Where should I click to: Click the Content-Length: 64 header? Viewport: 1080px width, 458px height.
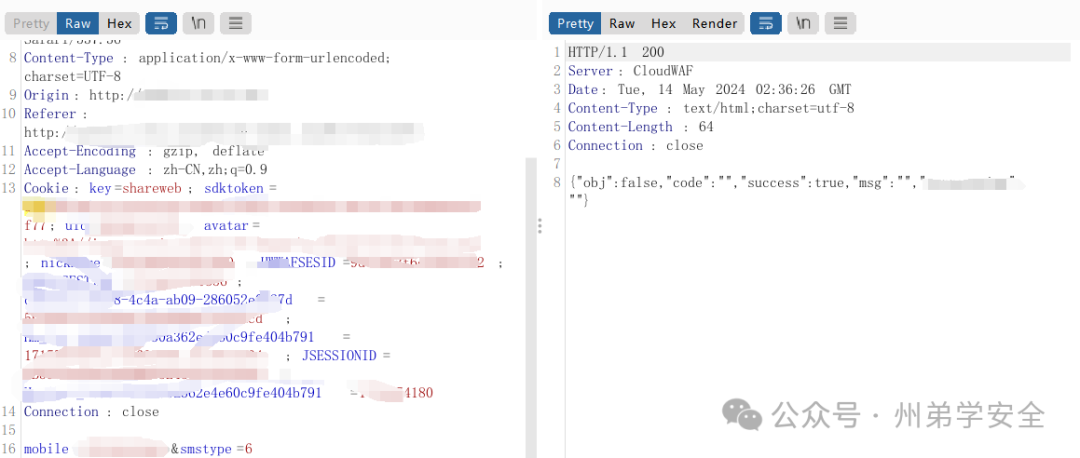pos(641,127)
